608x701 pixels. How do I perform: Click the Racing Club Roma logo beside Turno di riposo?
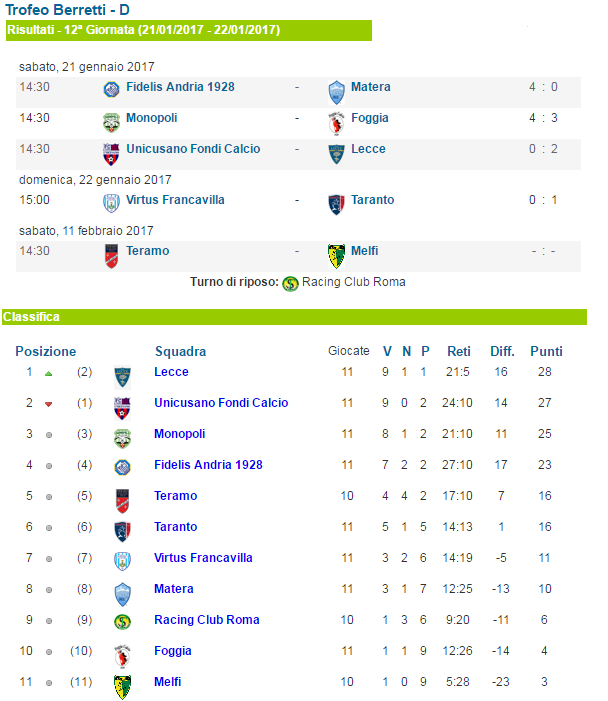click(x=290, y=283)
